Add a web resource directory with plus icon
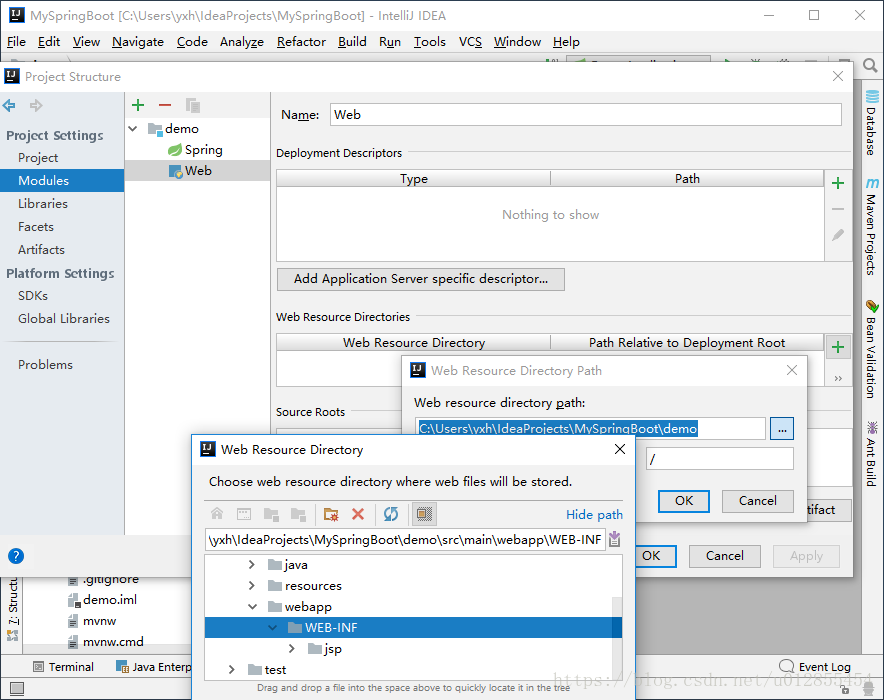This screenshot has height=700, width=884. pyautogui.click(x=838, y=347)
